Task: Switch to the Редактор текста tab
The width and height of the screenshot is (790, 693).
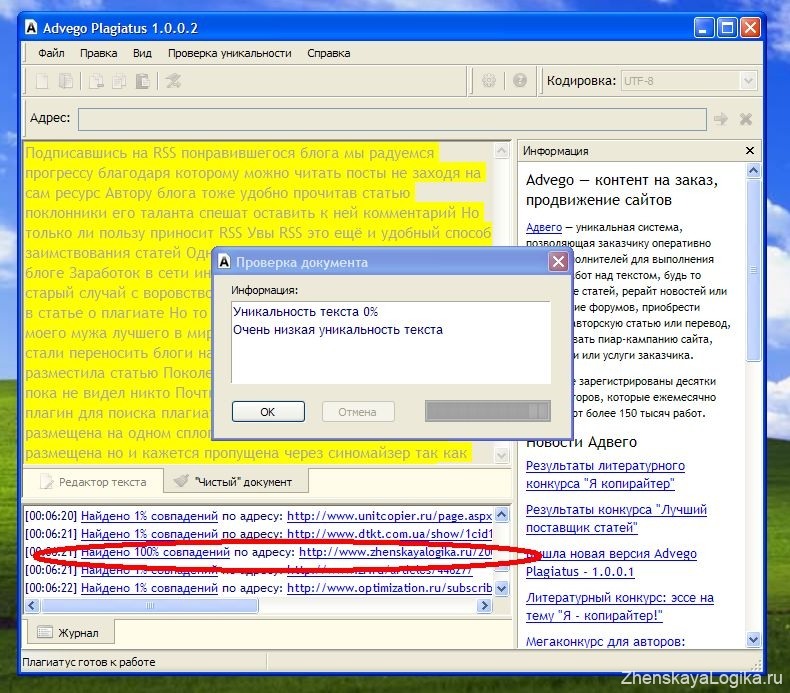Action: click(94, 482)
